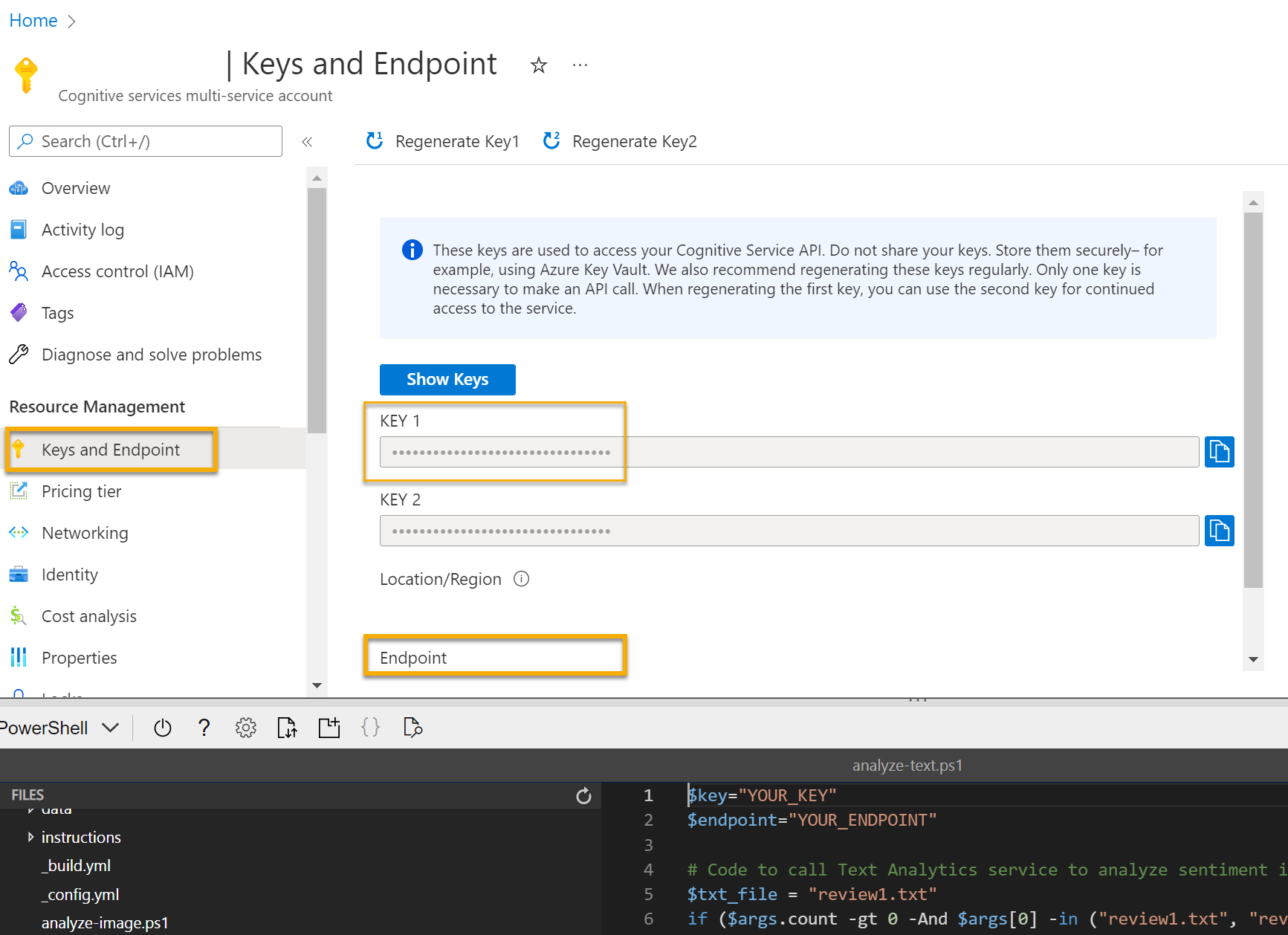1288x935 pixels.
Task: Open Diagnose and solve problems
Action: coord(152,355)
